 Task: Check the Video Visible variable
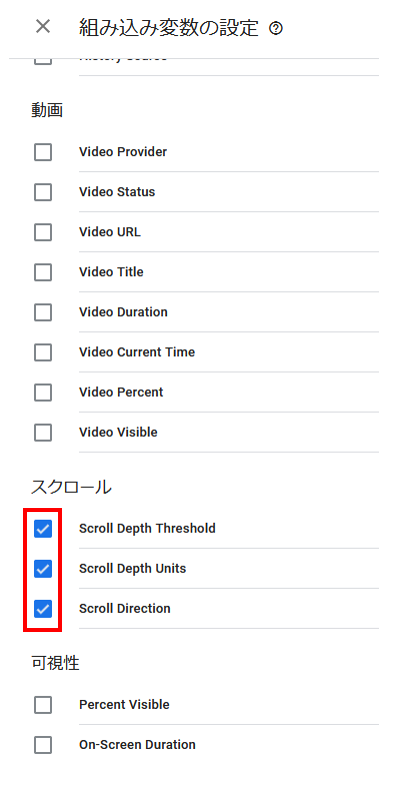click(x=43, y=433)
